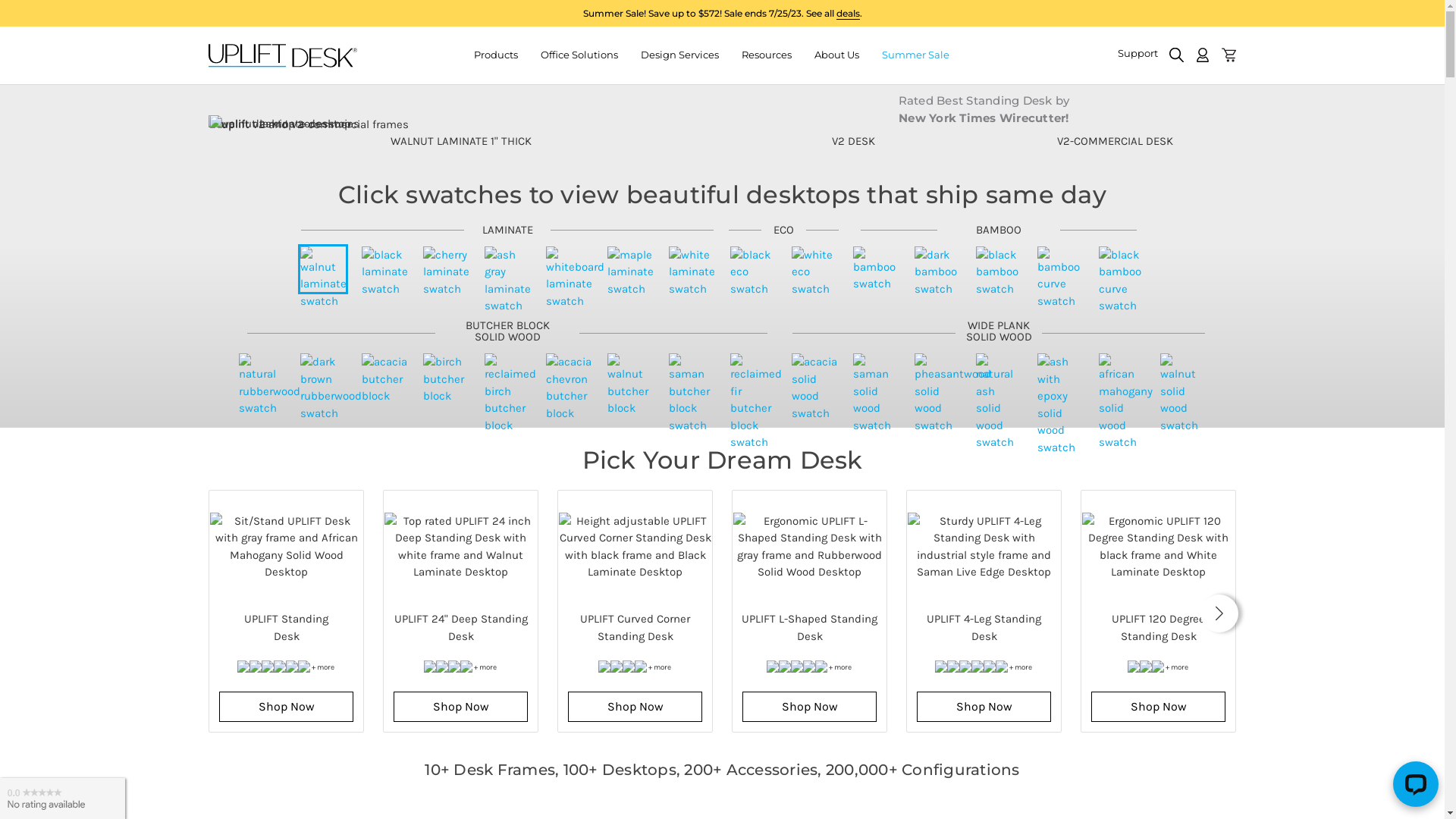Open the Products menu
Viewport: 1456px width, 819px height.
coord(496,55)
